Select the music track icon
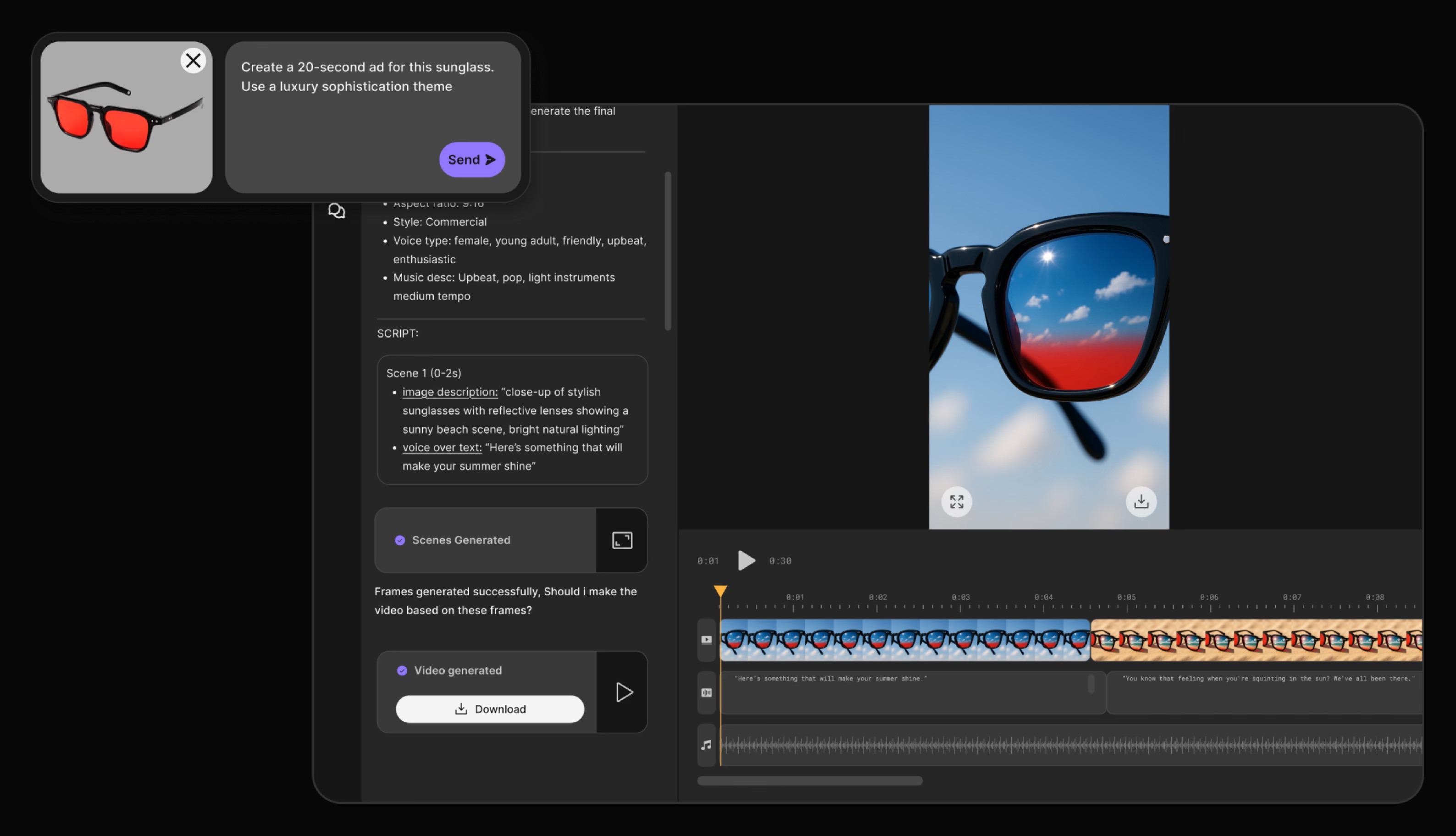 click(706, 745)
